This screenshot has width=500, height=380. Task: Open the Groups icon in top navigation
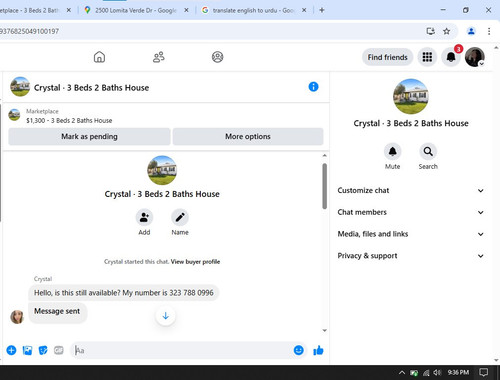click(x=218, y=57)
